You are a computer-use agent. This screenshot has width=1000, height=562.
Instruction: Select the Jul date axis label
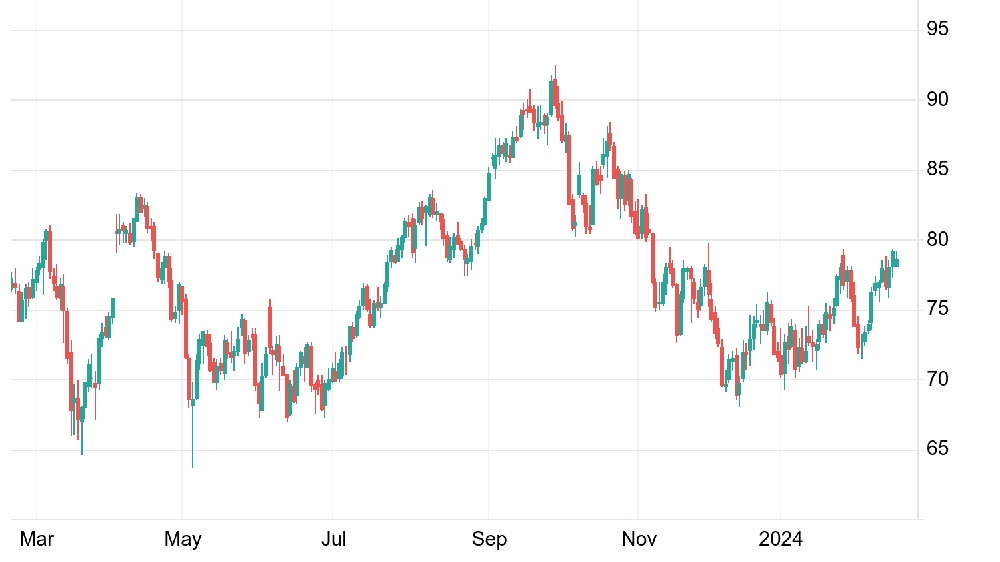(333, 539)
